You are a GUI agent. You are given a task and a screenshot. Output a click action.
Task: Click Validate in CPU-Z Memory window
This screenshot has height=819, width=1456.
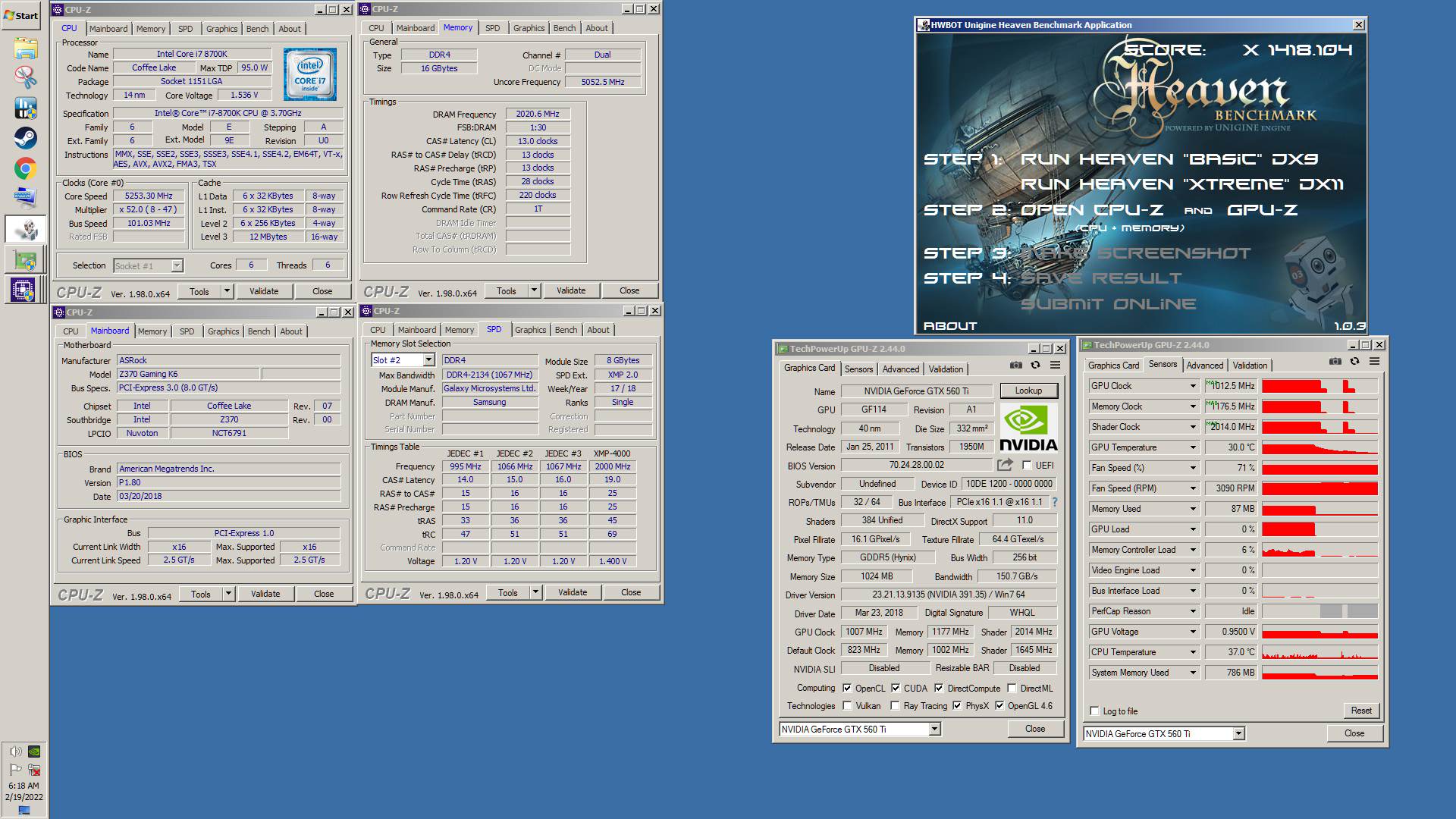coord(570,290)
